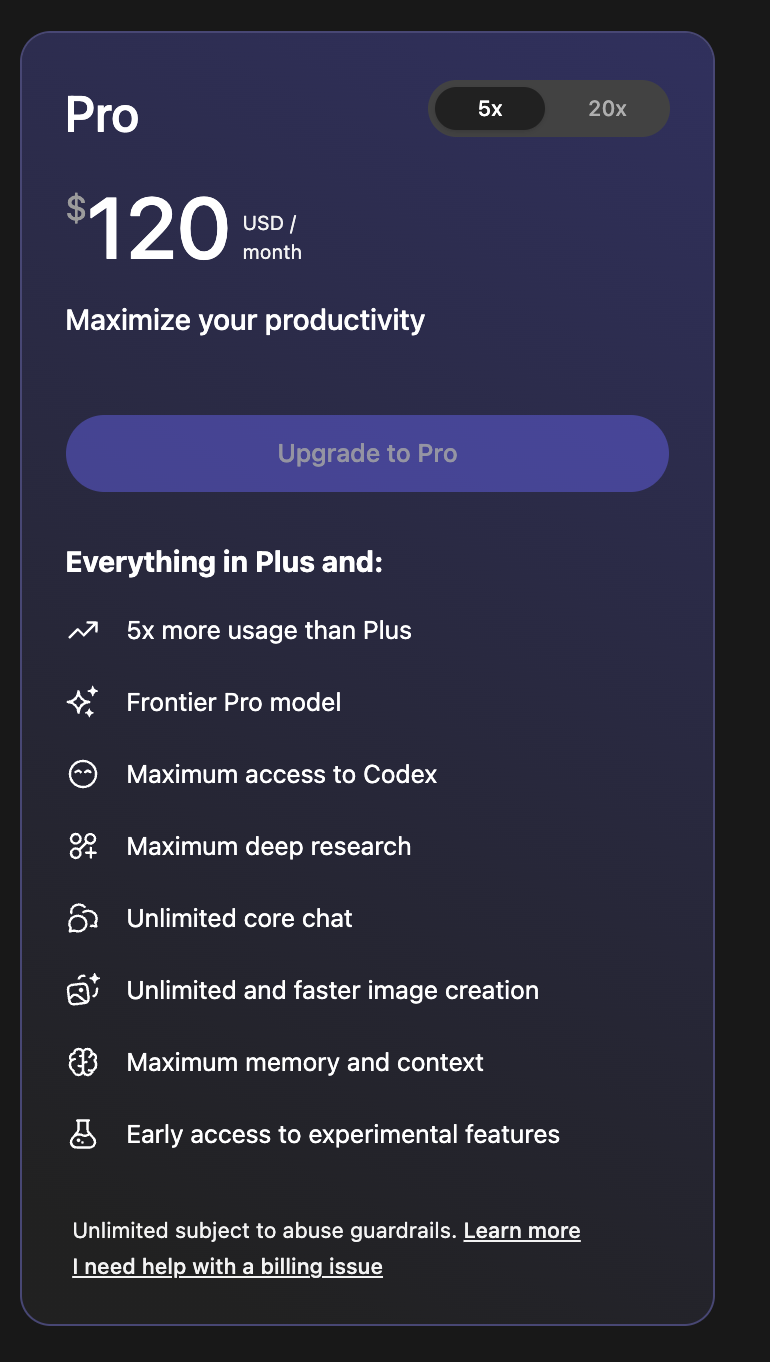Click the image creation icon
Image resolution: width=770 pixels, height=1362 pixels.
point(83,990)
